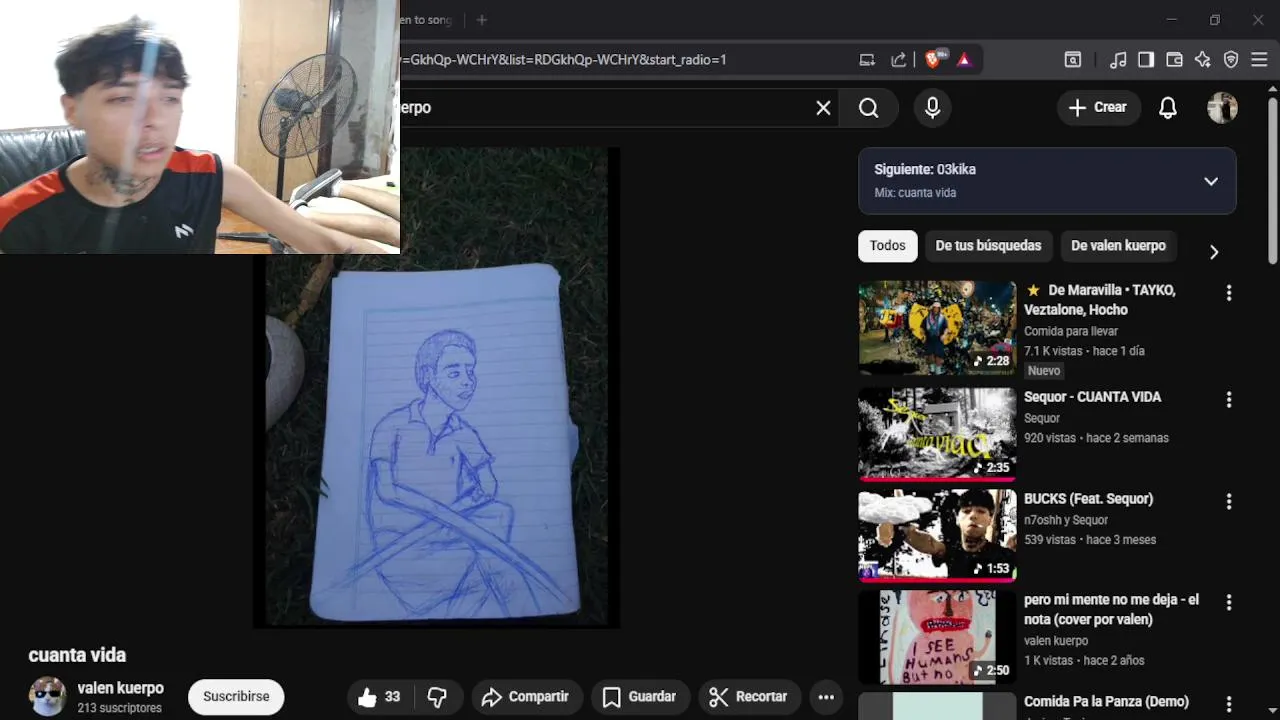
Task: Open options for pero mi mente video
Action: 1229,603
